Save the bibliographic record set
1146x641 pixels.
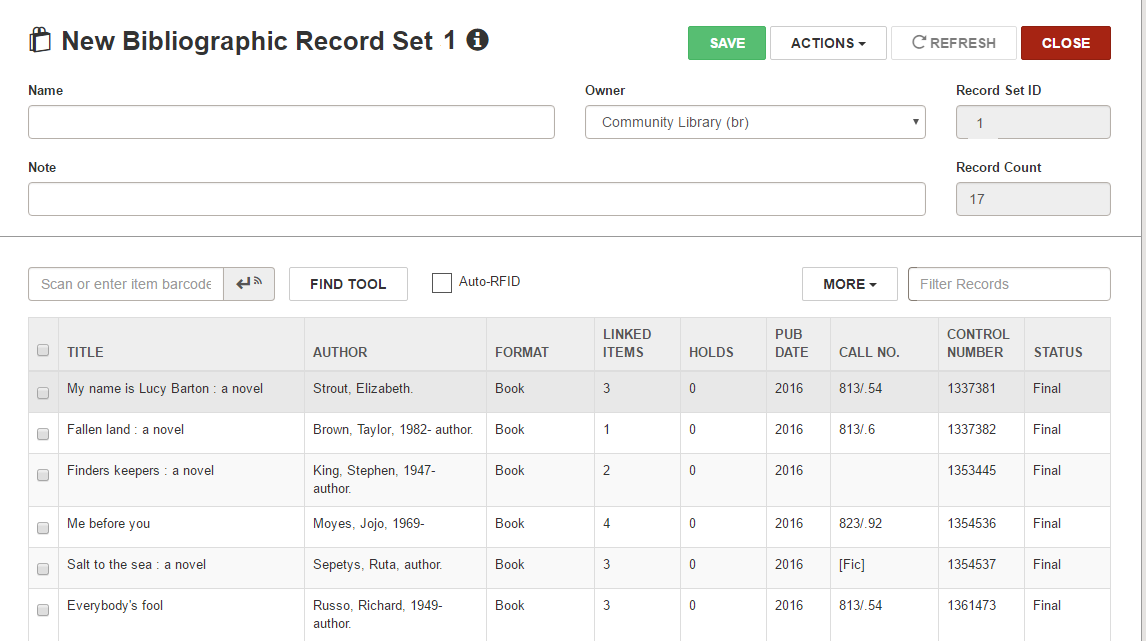pyautogui.click(x=726, y=43)
